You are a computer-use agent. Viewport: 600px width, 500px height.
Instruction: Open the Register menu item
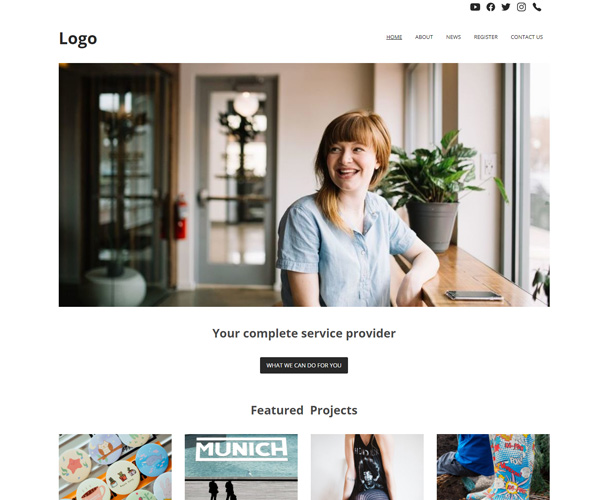pyautogui.click(x=486, y=37)
